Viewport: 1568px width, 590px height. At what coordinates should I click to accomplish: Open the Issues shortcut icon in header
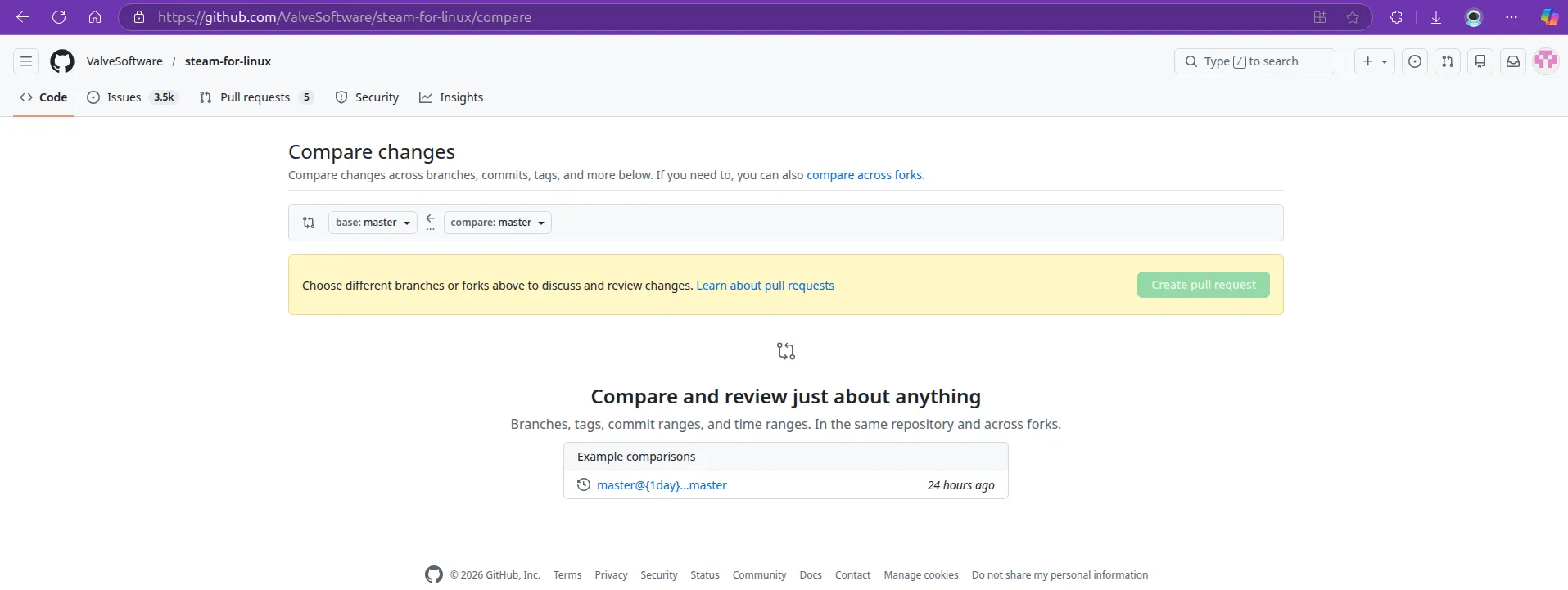point(1415,61)
